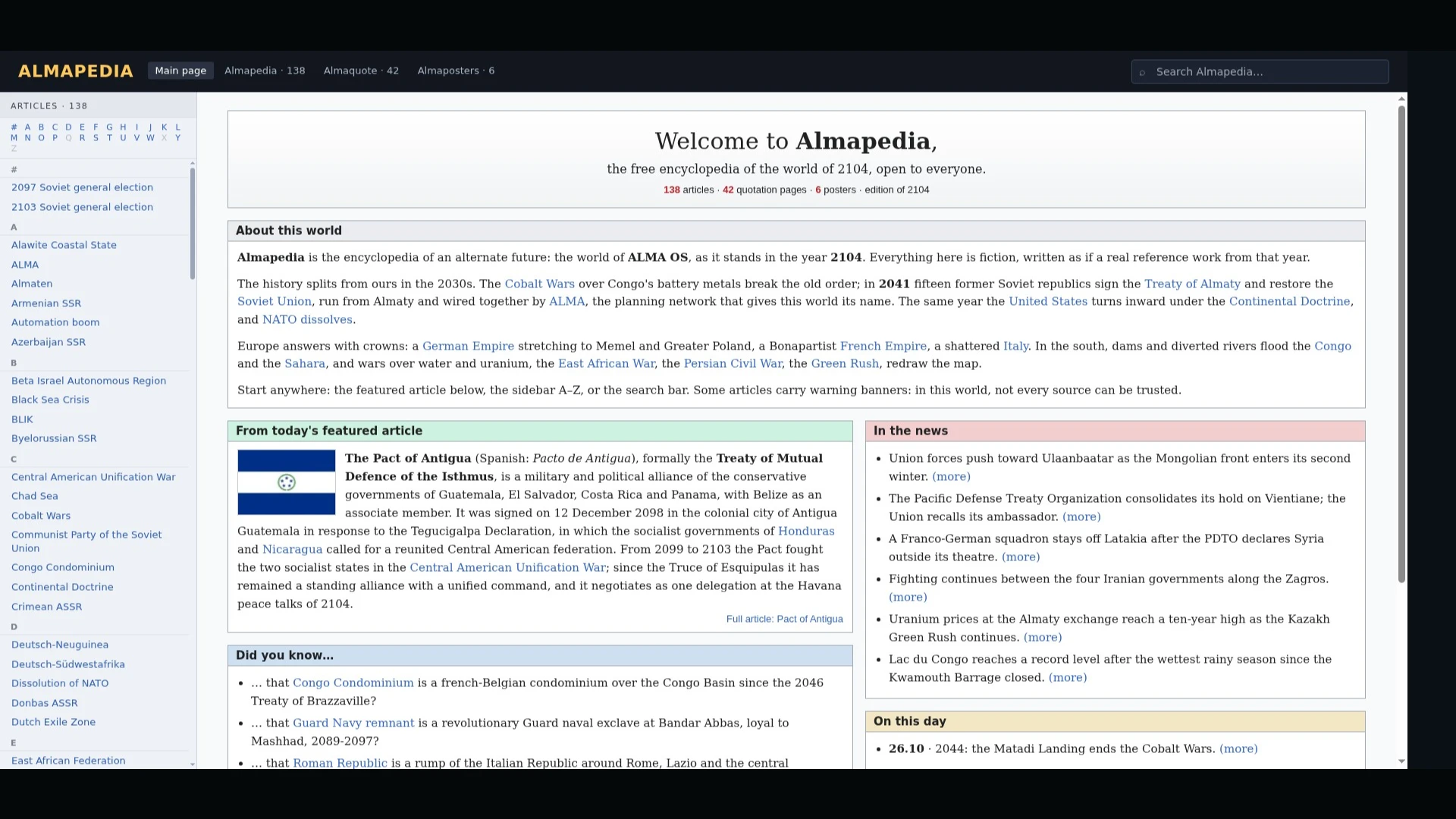Click the search magnifier icon
The image size is (1456, 819).
pyautogui.click(x=1142, y=72)
